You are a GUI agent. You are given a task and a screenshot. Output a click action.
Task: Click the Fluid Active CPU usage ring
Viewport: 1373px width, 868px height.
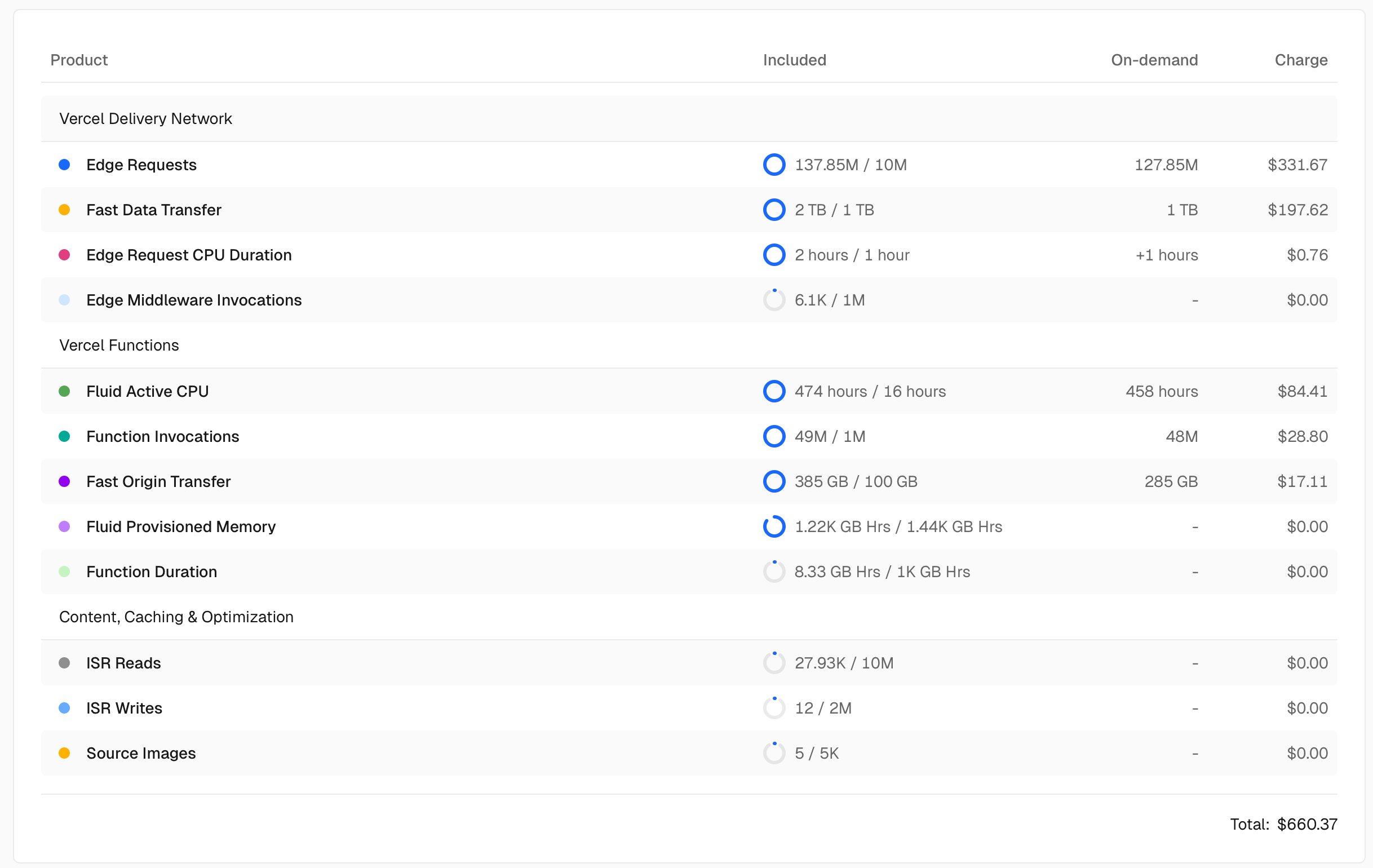[774, 391]
